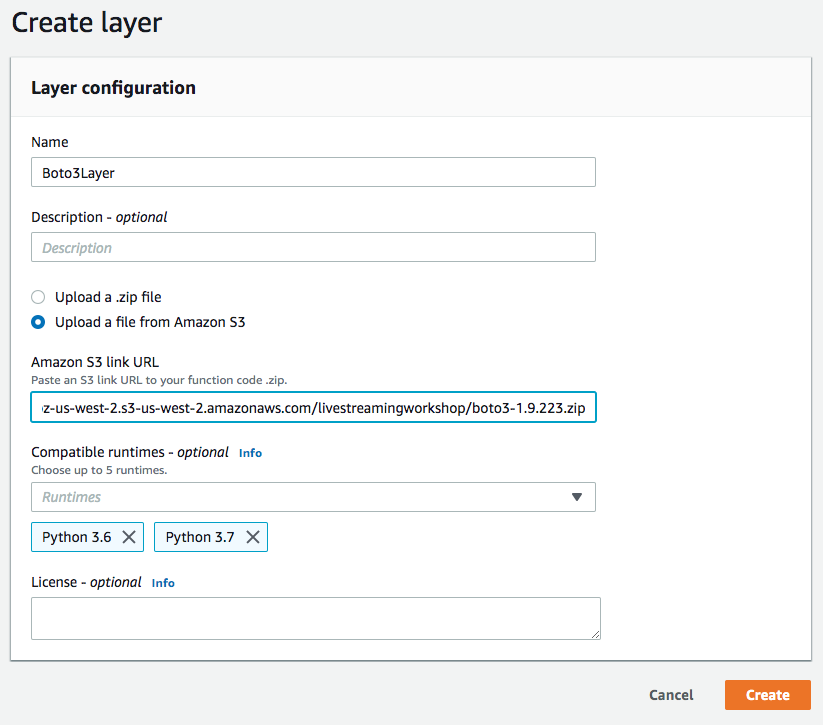This screenshot has width=823, height=725.
Task: Remove the Python 3.7 runtime tag
Action: tap(253, 537)
